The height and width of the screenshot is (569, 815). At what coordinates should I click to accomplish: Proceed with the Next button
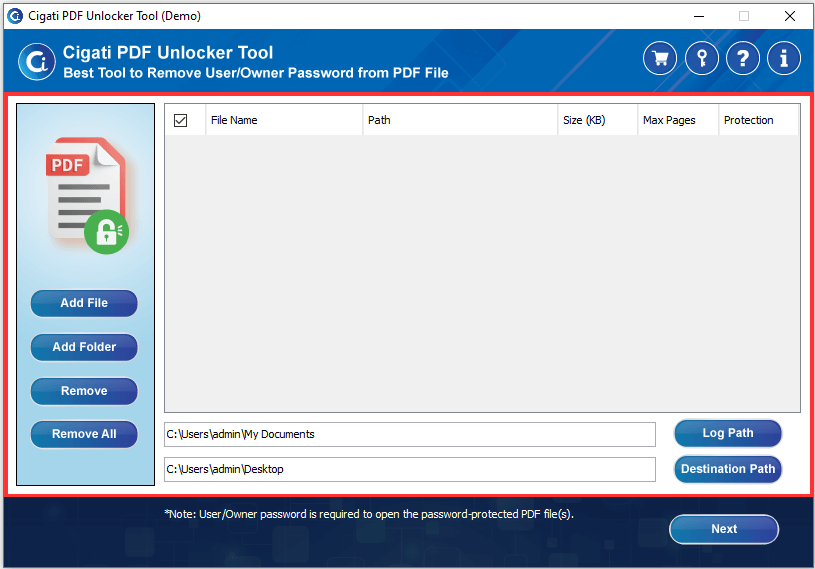click(x=724, y=529)
